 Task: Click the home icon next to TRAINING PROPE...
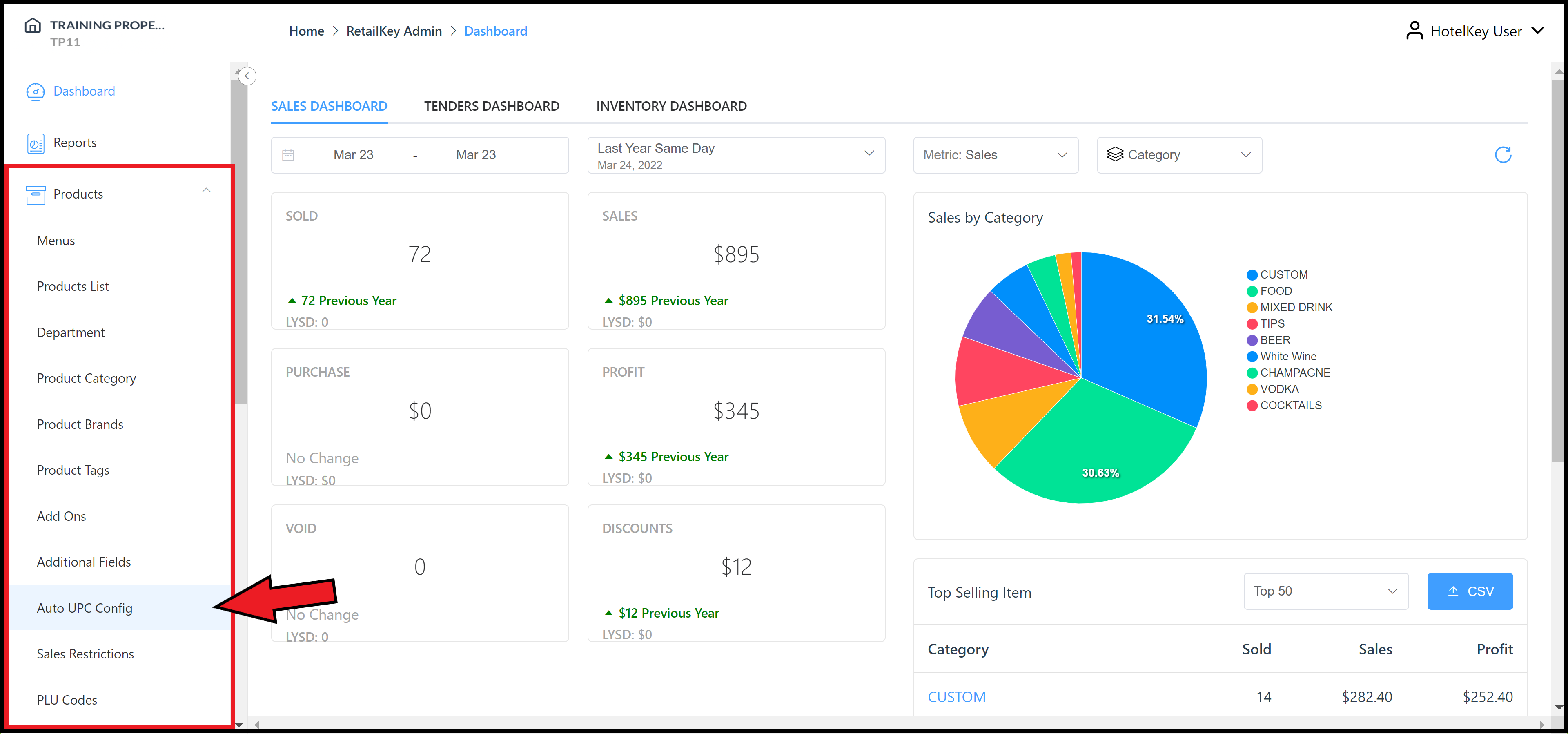(32, 25)
